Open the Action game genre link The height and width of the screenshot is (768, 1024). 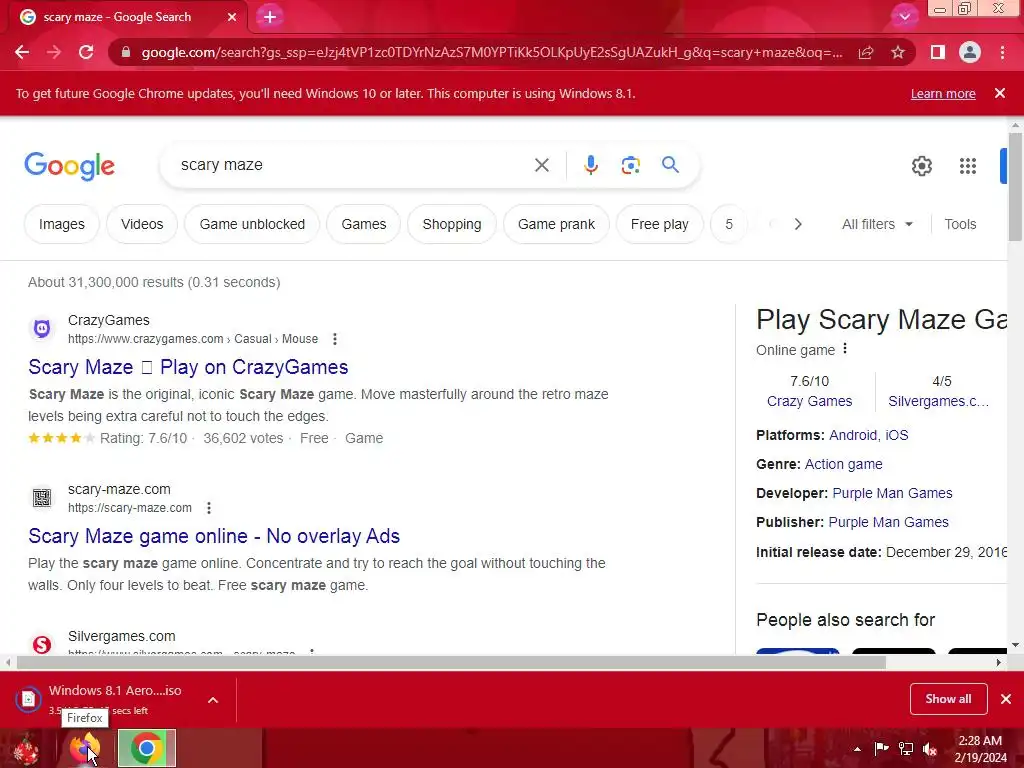click(843, 464)
